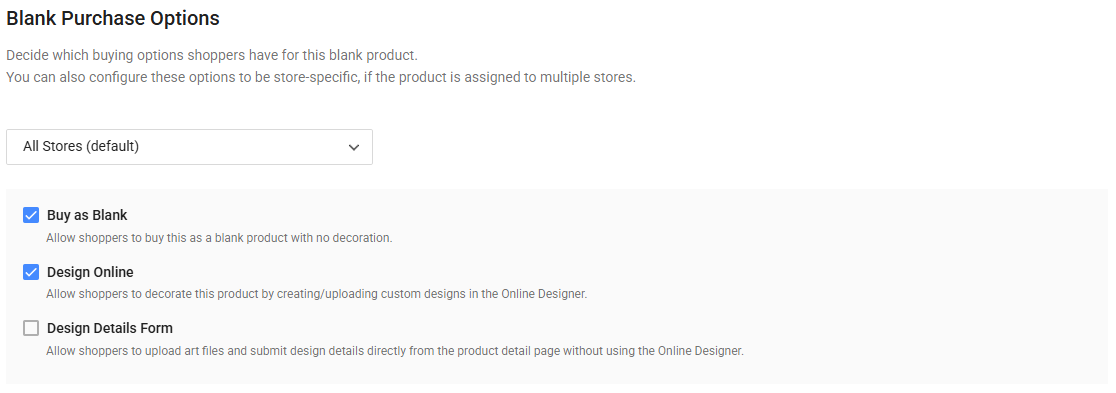This screenshot has height=393, width=1116.
Task: Click the 'store-specific' configuration description line
Action: click(321, 77)
